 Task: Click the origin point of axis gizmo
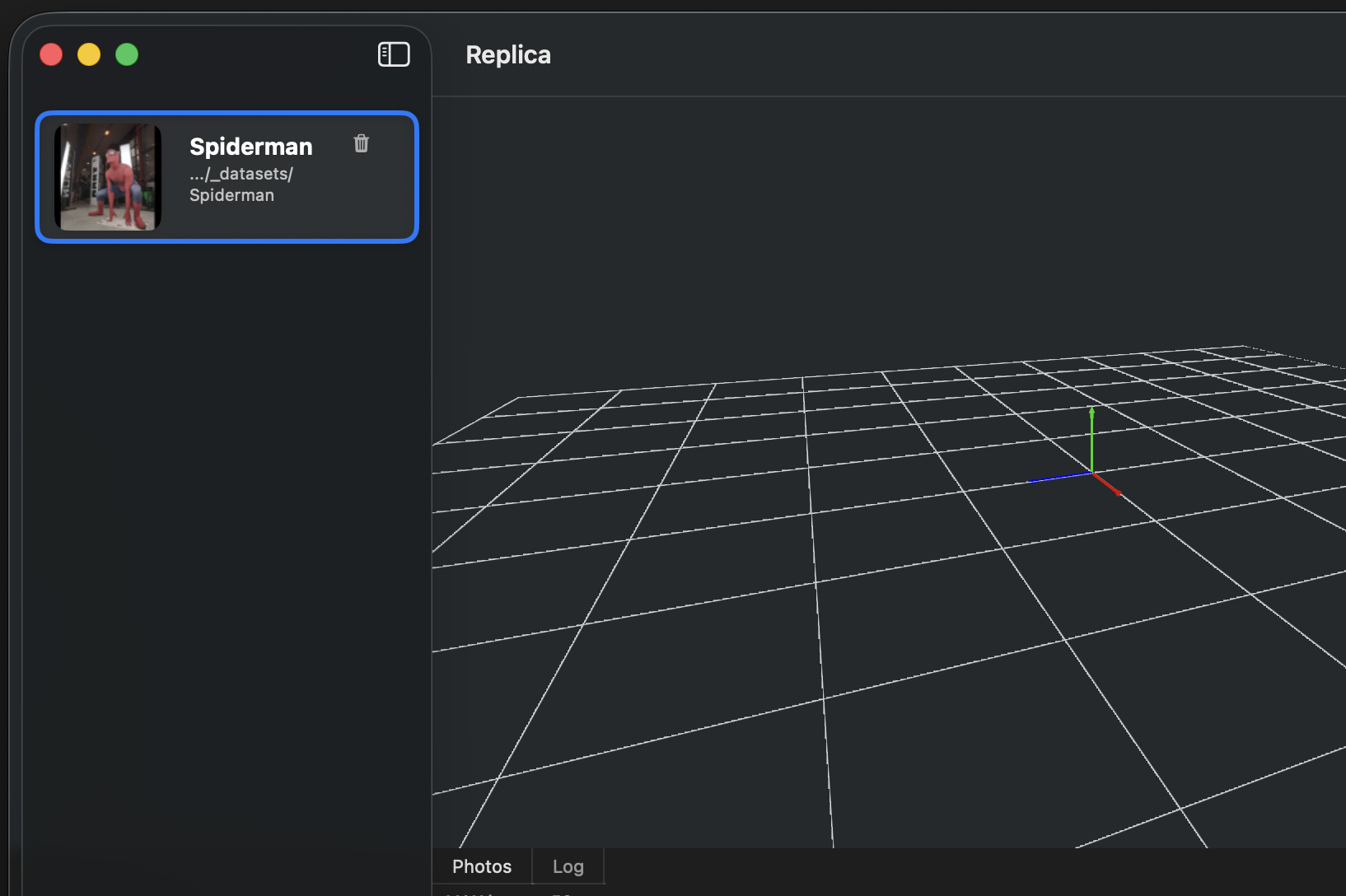click(1092, 474)
